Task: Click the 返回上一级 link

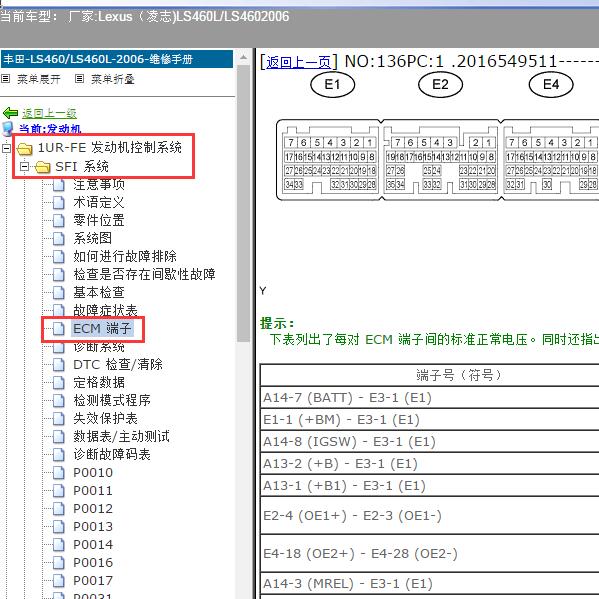Action: tap(49, 113)
